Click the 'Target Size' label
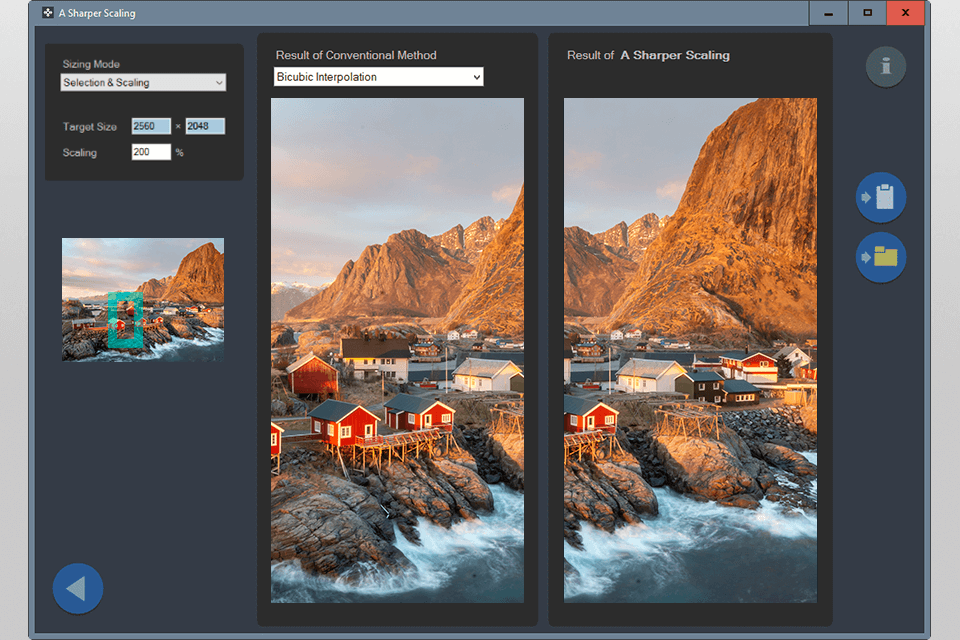This screenshot has width=960, height=640. coord(89,127)
